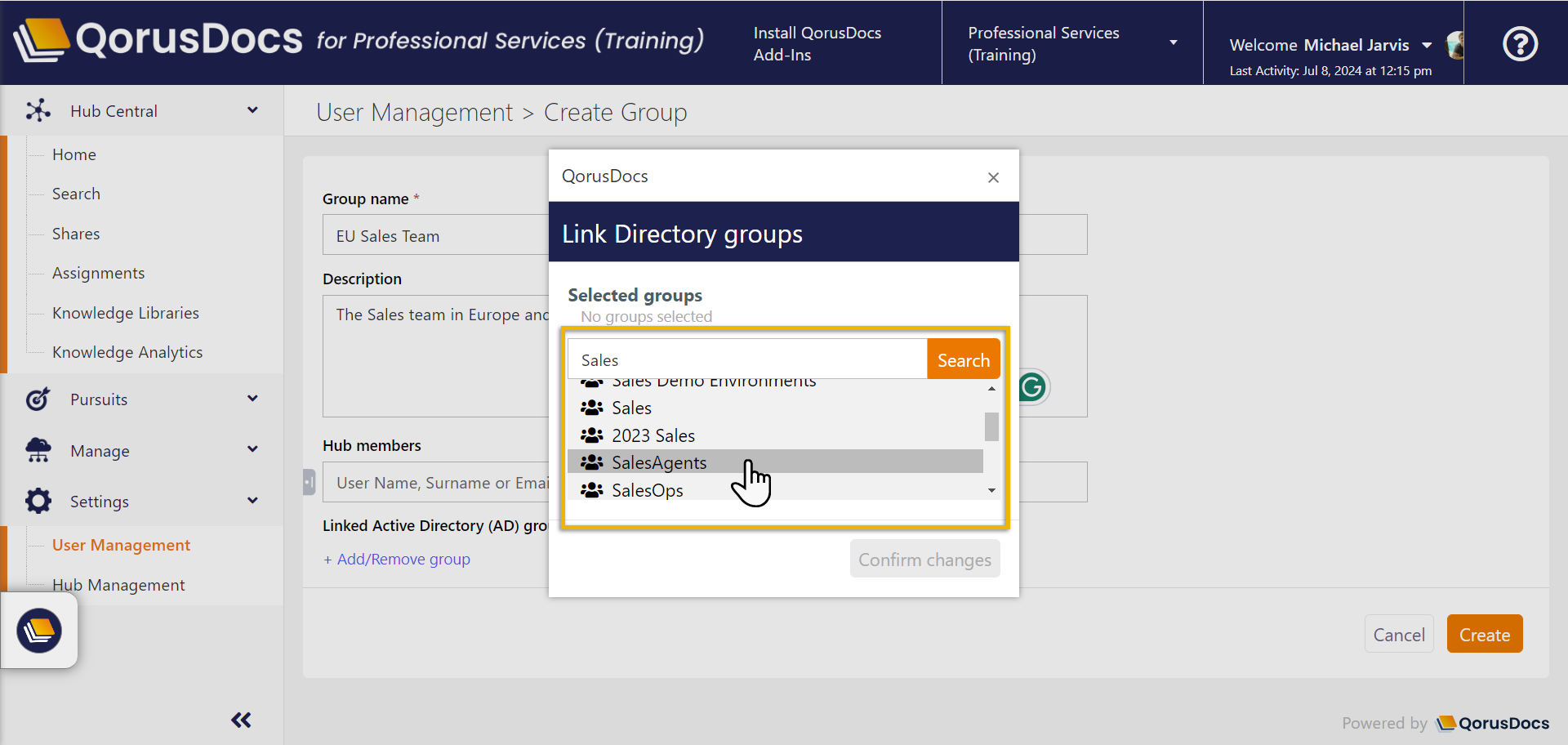The height and width of the screenshot is (745, 1568).
Task: Click the Confirm changes button
Action: (924, 560)
